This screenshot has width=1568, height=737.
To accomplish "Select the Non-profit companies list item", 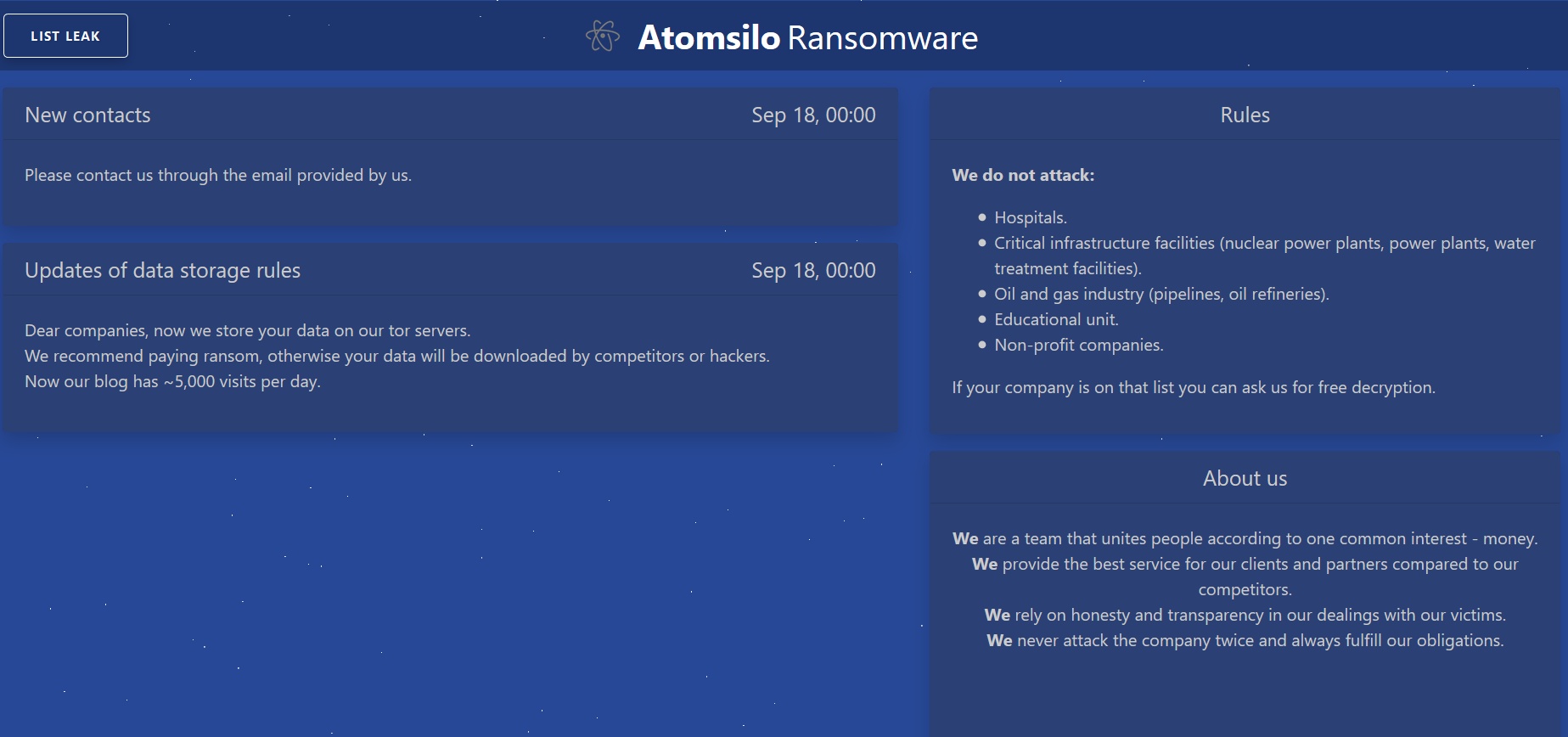I will point(1079,345).
